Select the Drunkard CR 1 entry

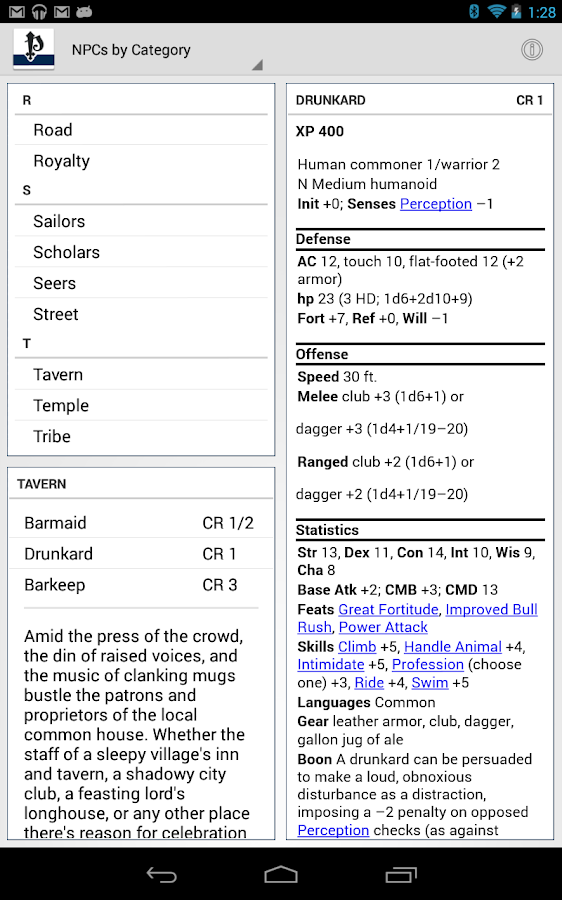(x=141, y=553)
